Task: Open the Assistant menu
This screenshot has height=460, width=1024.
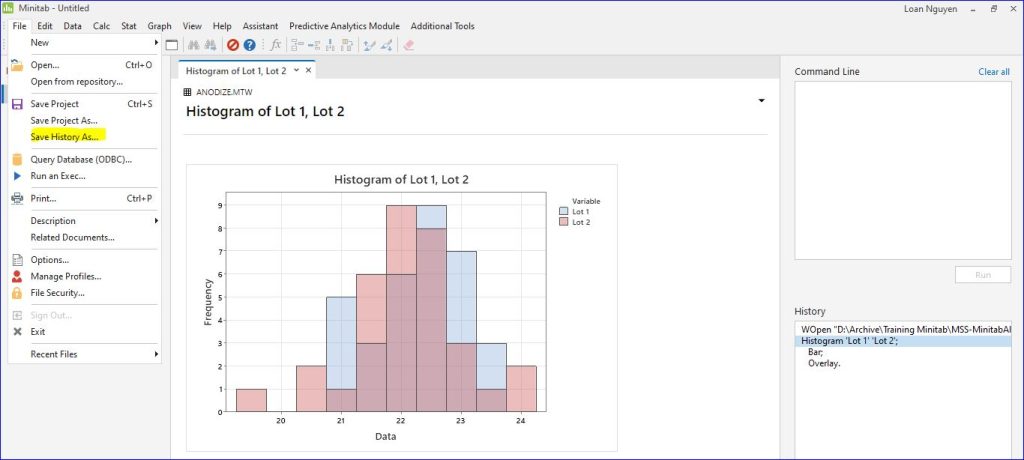Action: click(261, 26)
